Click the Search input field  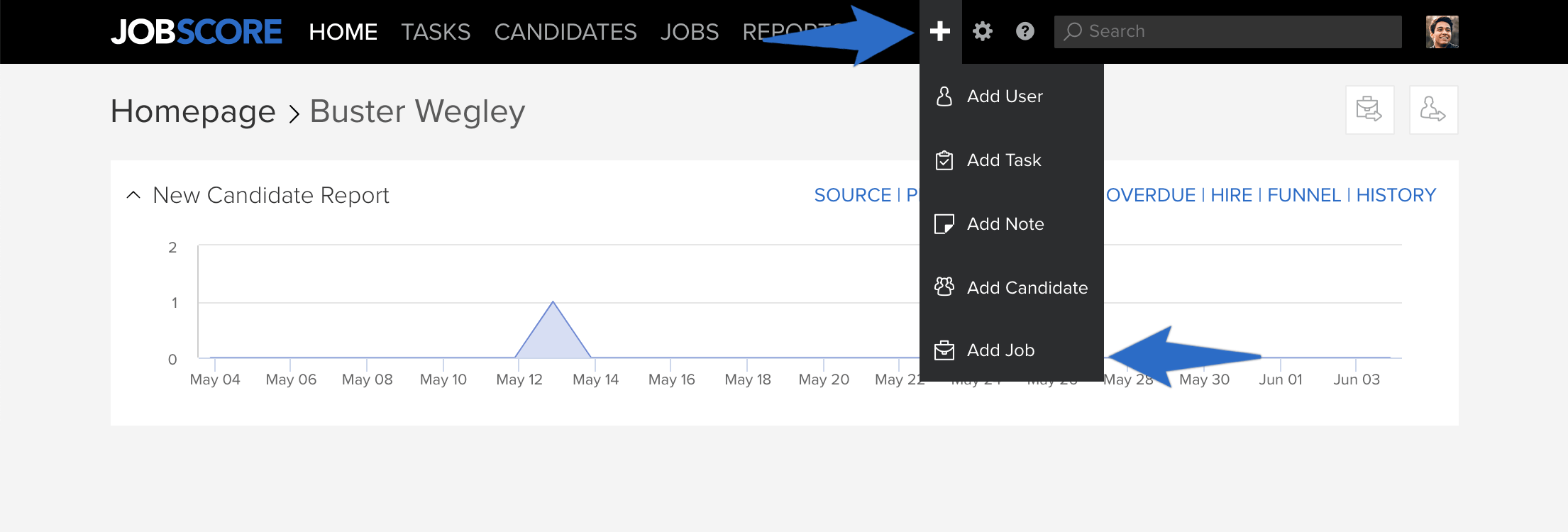[x=1227, y=32]
